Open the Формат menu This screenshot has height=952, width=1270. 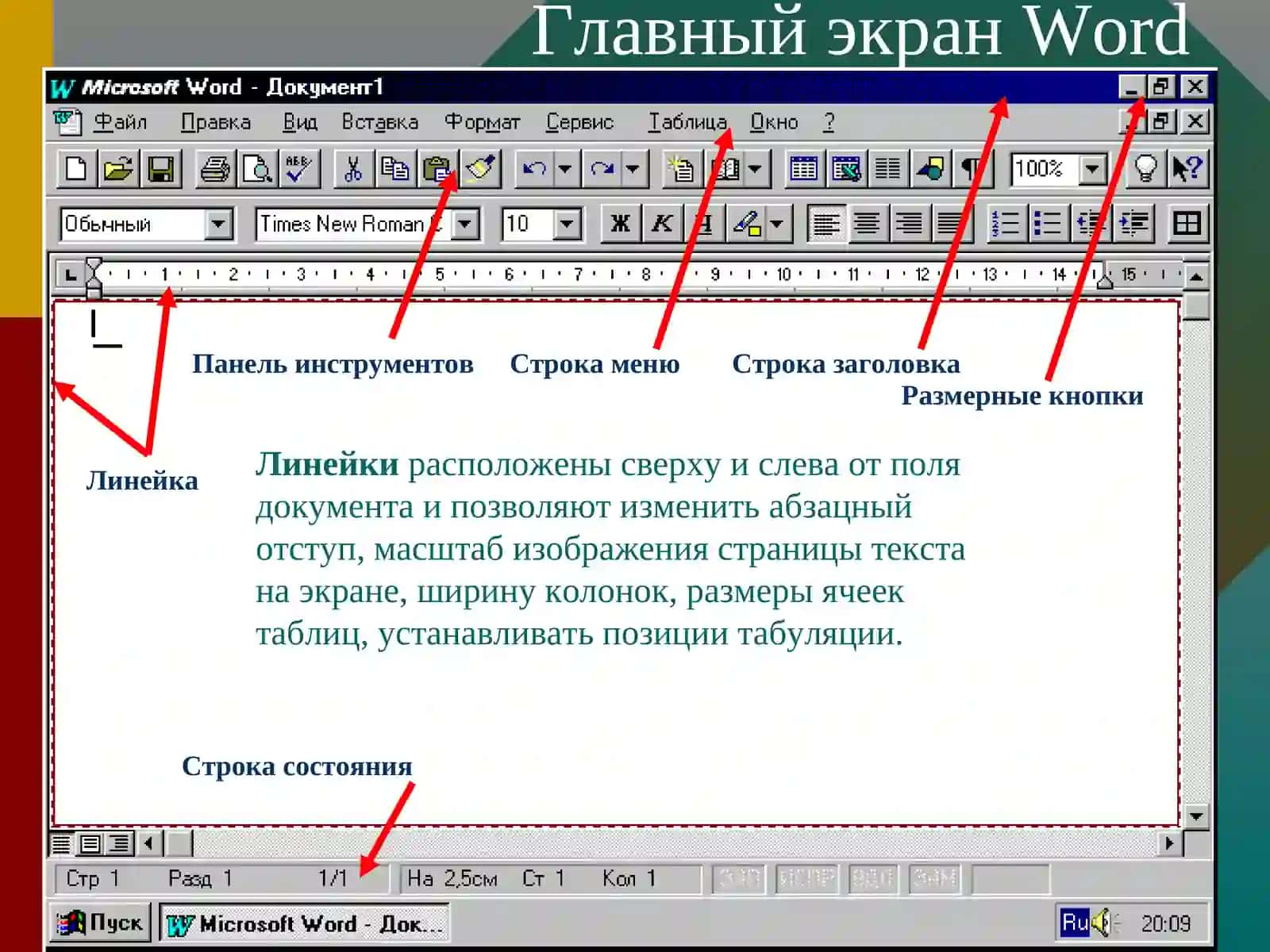pyautogui.click(x=482, y=122)
